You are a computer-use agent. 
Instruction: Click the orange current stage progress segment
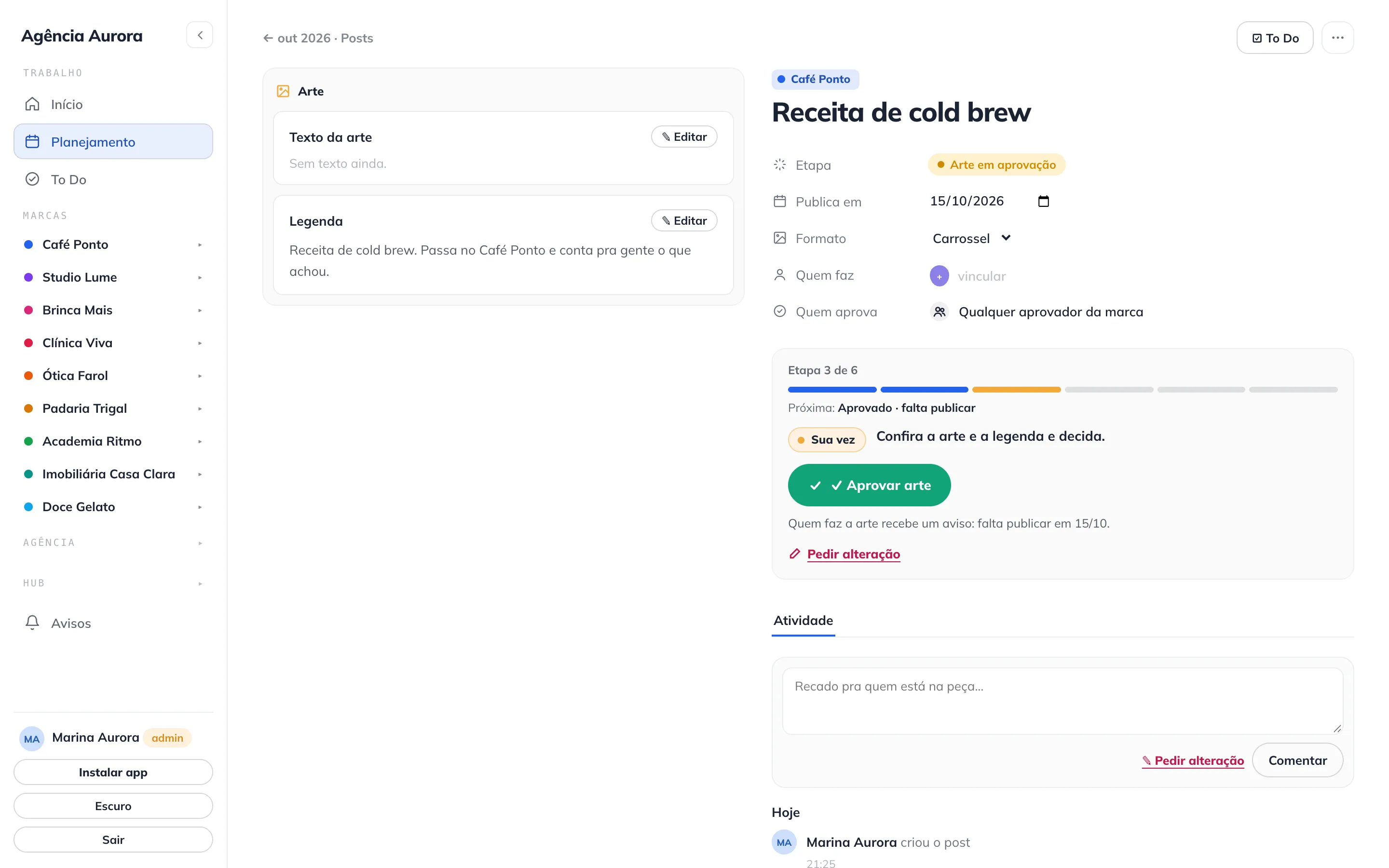click(x=1016, y=390)
